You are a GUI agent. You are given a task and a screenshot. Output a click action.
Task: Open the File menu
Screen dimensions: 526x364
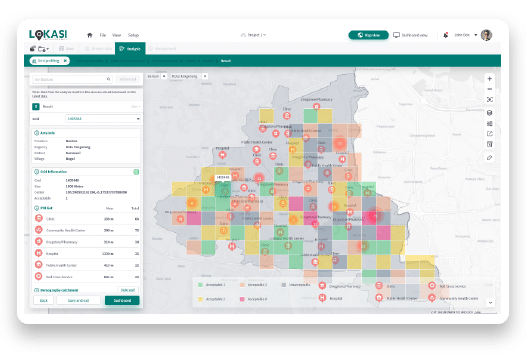(103, 35)
